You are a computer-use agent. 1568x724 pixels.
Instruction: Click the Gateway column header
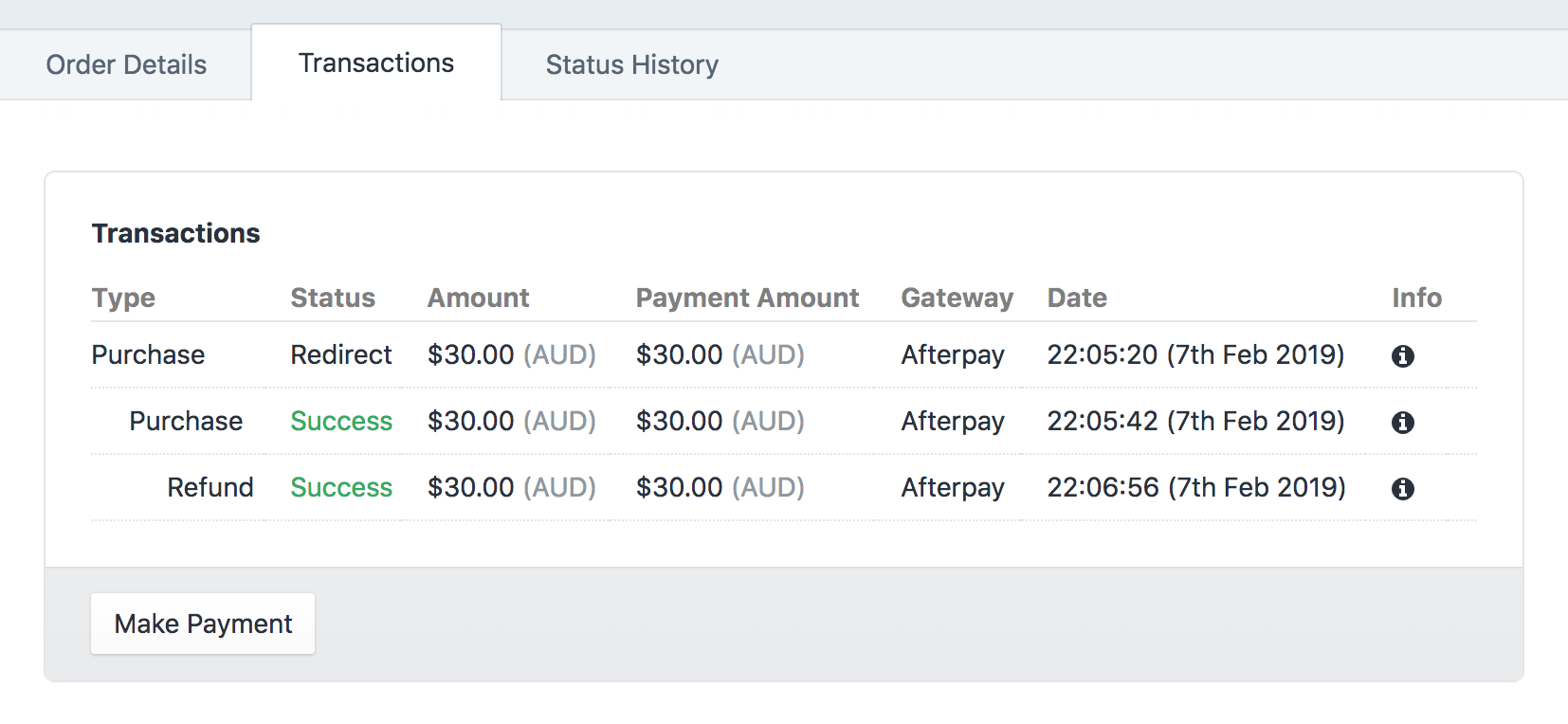point(957,298)
